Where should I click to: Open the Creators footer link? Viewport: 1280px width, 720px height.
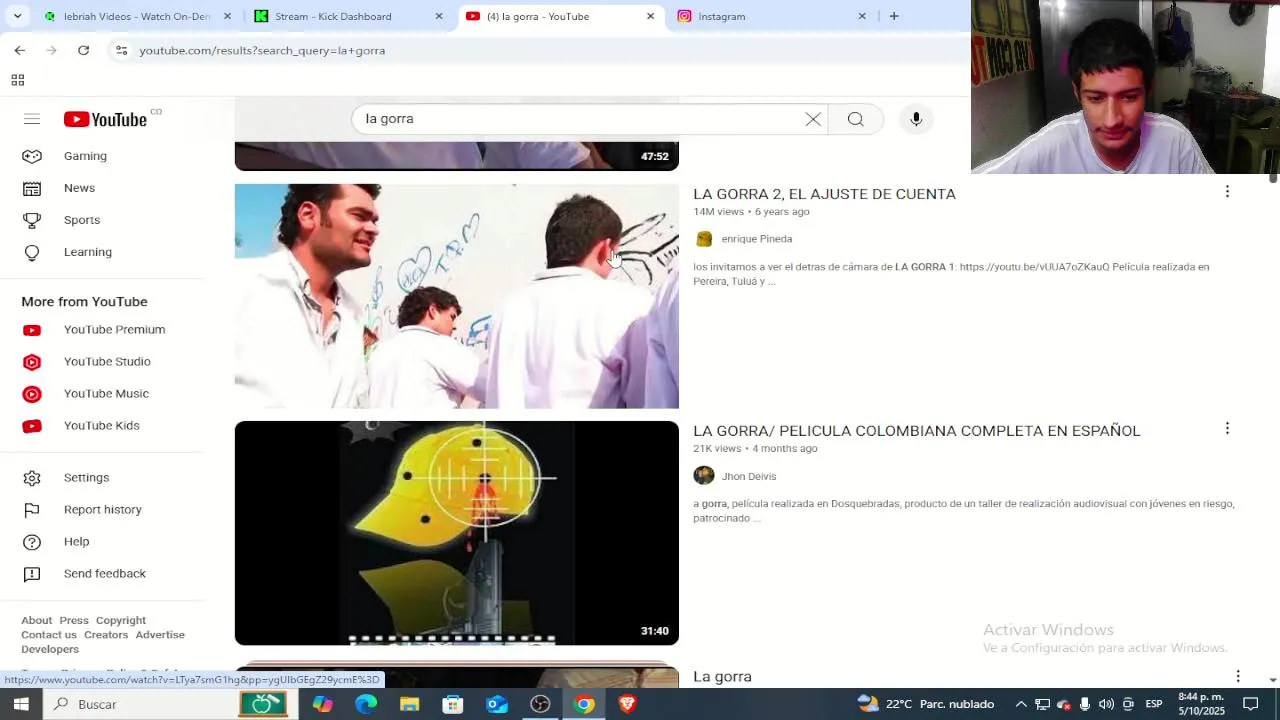(x=106, y=635)
